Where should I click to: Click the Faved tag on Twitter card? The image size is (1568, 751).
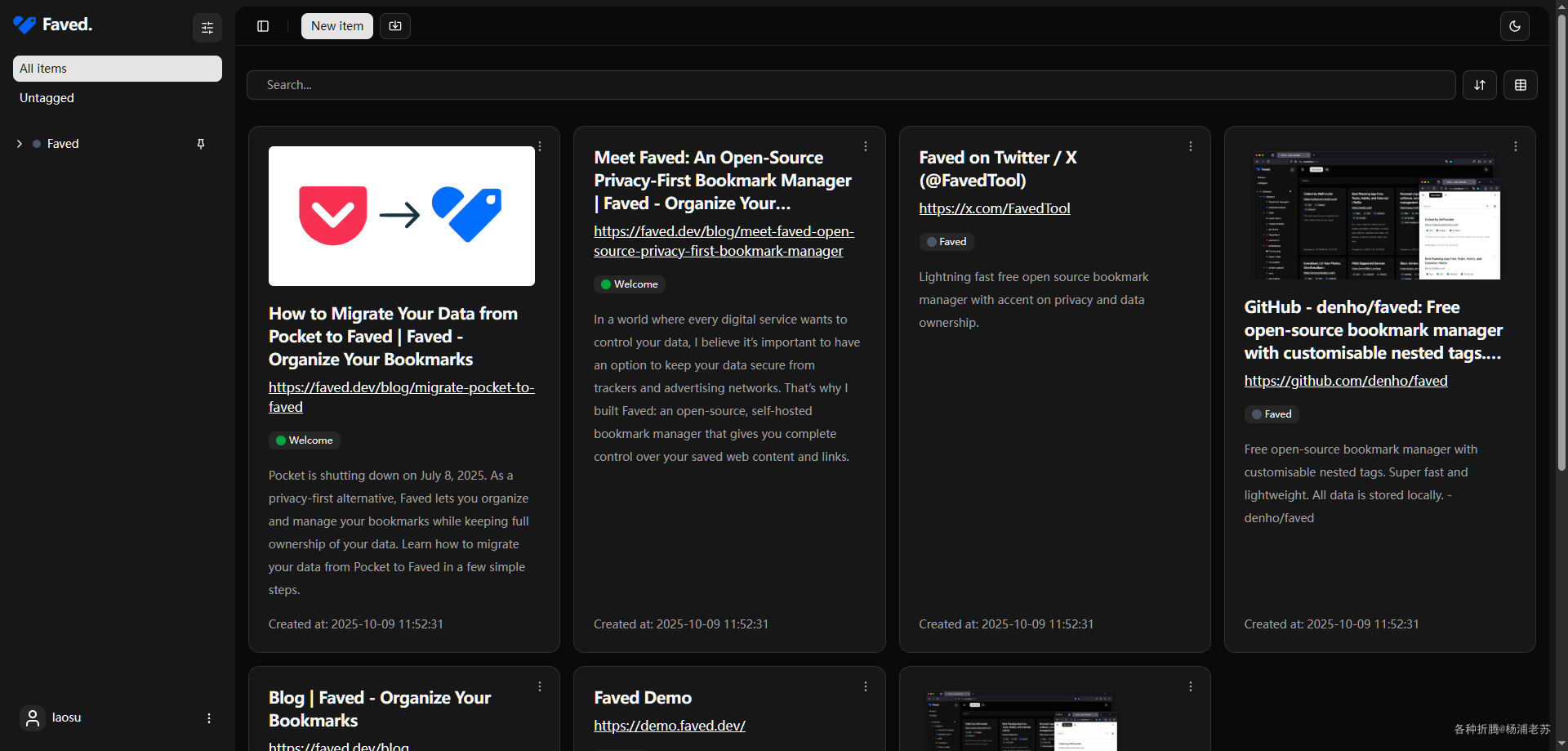pos(947,242)
